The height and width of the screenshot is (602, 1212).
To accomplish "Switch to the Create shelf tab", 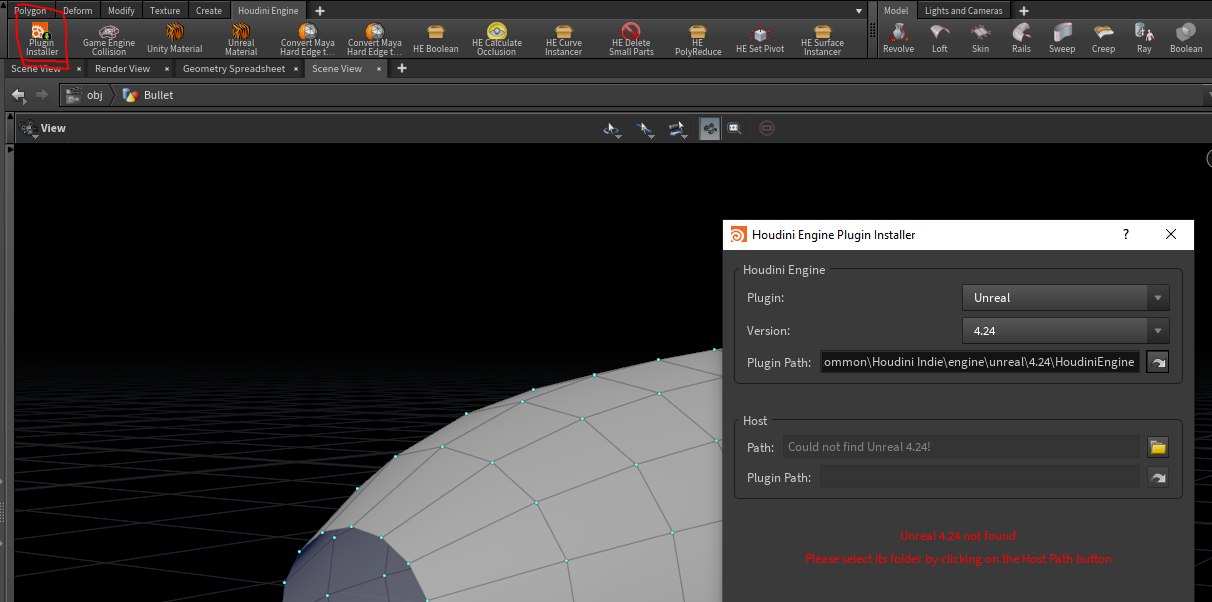I will (209, 10).
